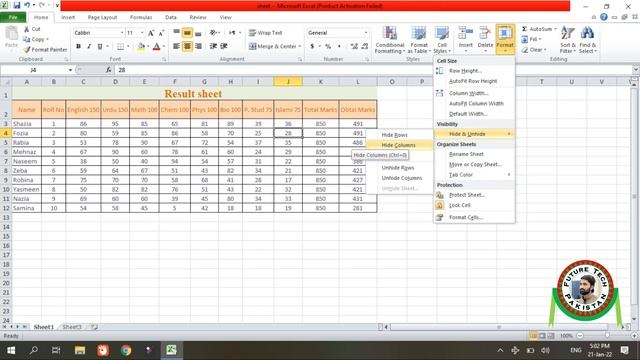Open the Font name Calibri dropdown
The height and width of the screenshot is (360, 640).
[x=122, y=33]
